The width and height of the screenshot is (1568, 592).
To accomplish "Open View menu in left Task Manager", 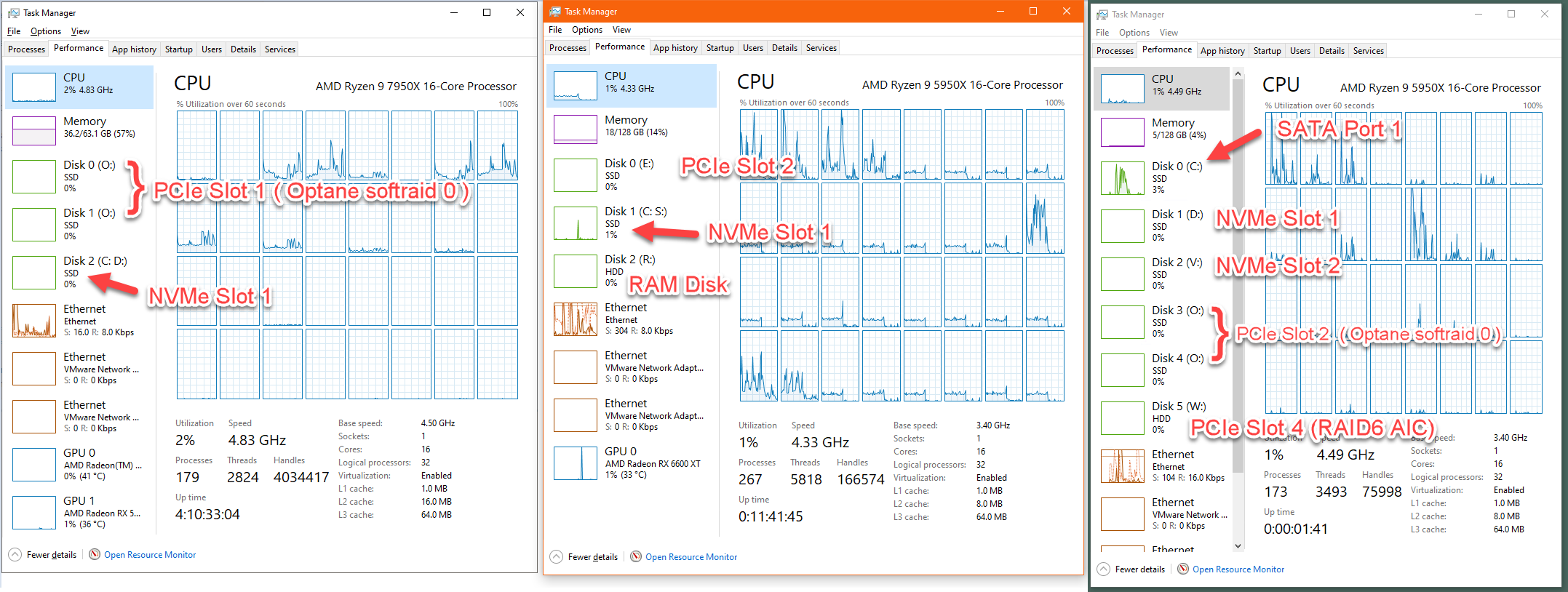I will point(80,31).
